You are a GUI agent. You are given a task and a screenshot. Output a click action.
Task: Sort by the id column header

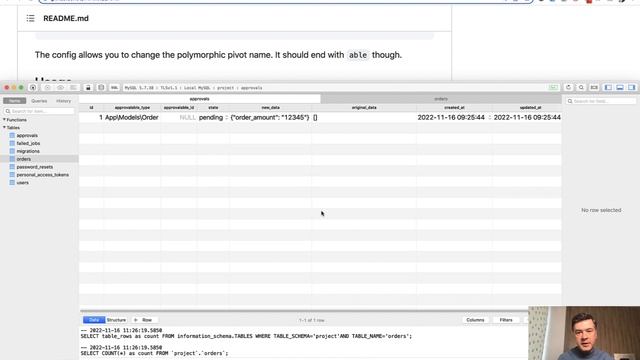[91, 108]
